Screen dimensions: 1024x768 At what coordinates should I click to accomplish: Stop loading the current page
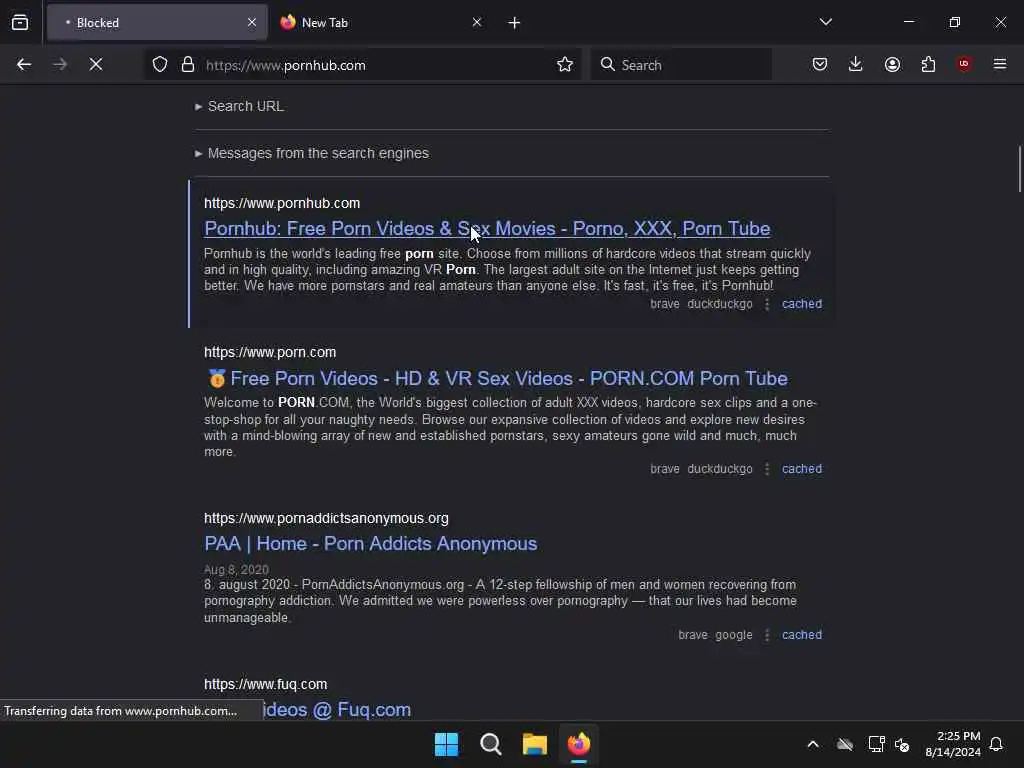click(96, 64)
